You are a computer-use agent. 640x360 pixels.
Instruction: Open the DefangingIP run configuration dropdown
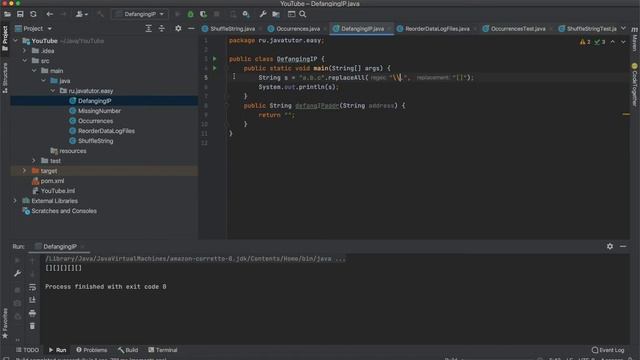(140, 14)
